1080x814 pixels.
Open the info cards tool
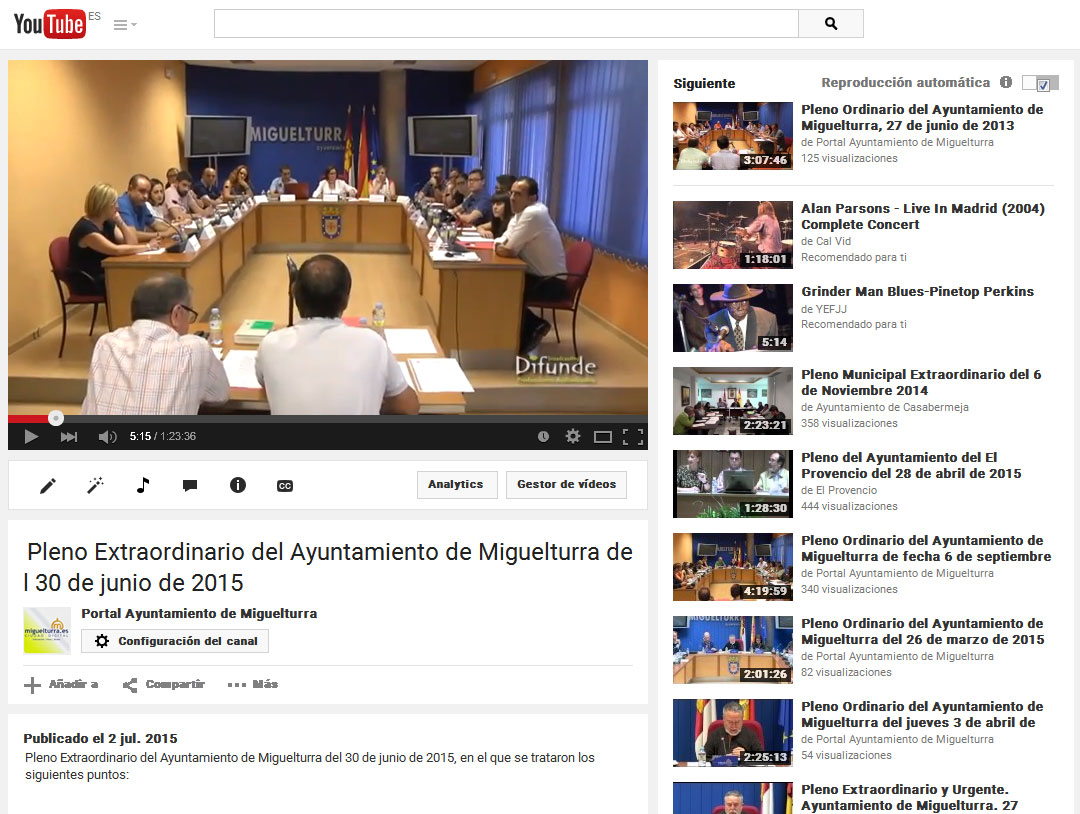238,486
